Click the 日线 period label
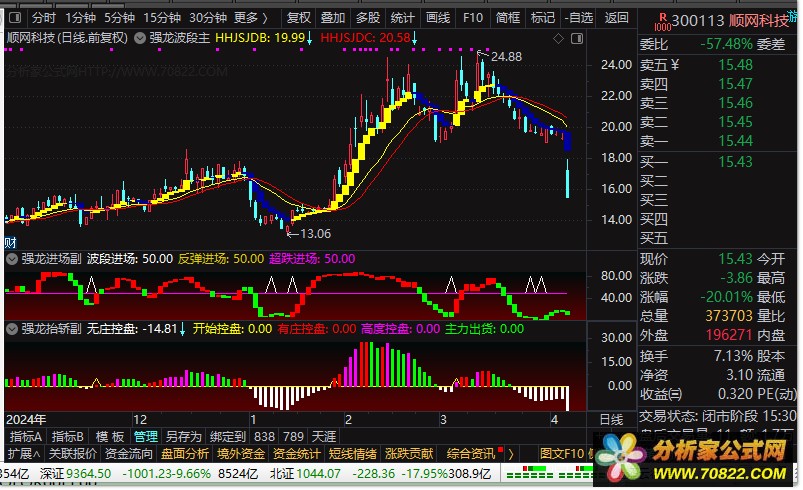 tap(611, 420)
